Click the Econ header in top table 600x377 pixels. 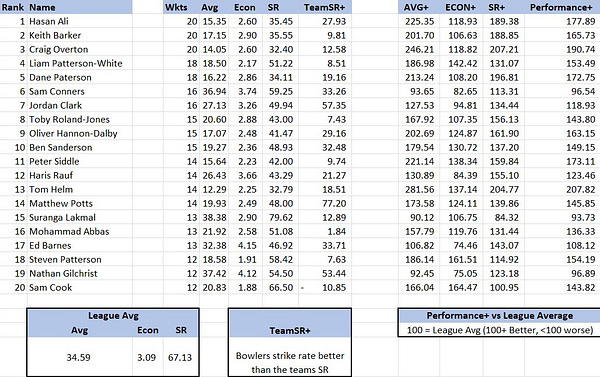click(245, 7)
